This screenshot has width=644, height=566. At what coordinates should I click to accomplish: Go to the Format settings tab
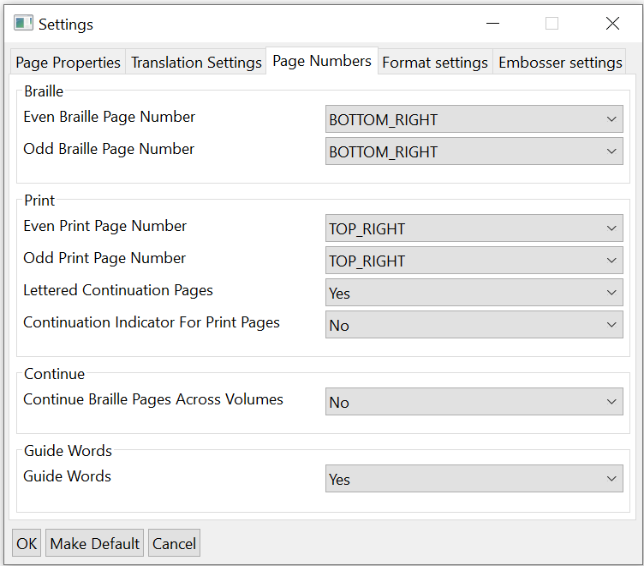[435, 62]
